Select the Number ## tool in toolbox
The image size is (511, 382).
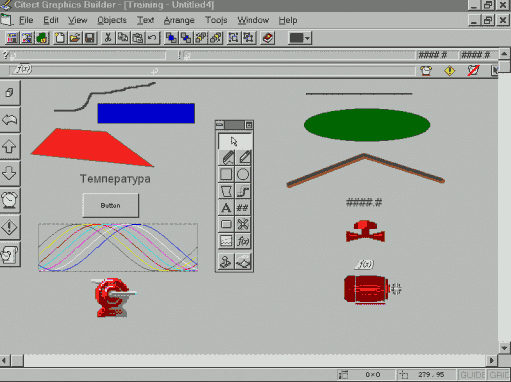(243, 207)
